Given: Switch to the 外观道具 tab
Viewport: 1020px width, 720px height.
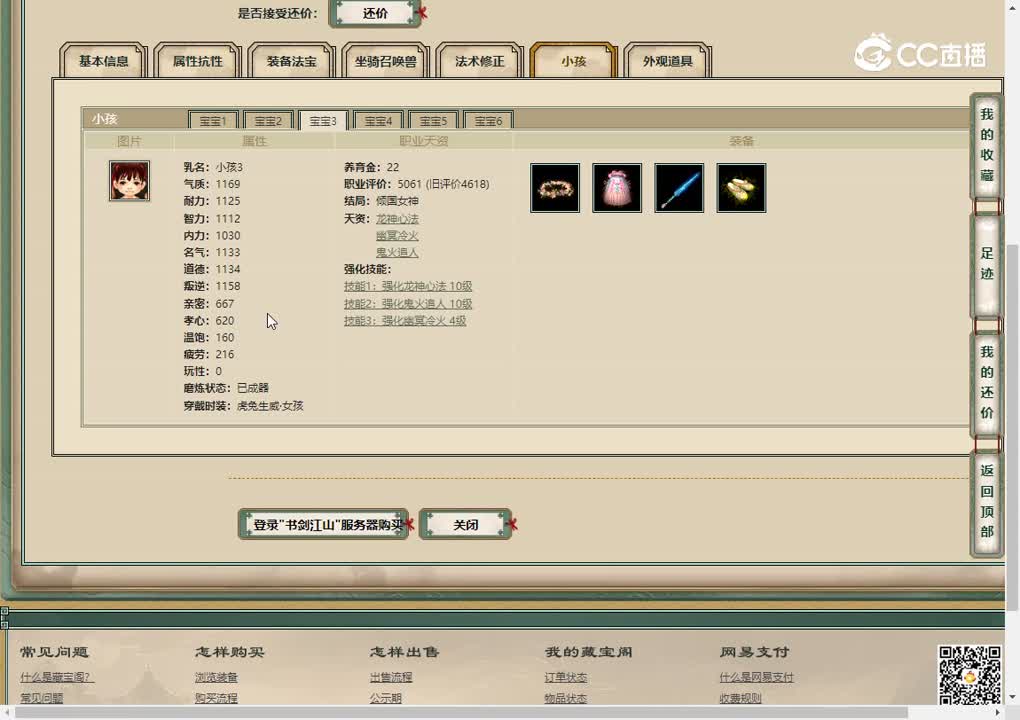Looking at the screenshot, I should [x=668, y=60].
